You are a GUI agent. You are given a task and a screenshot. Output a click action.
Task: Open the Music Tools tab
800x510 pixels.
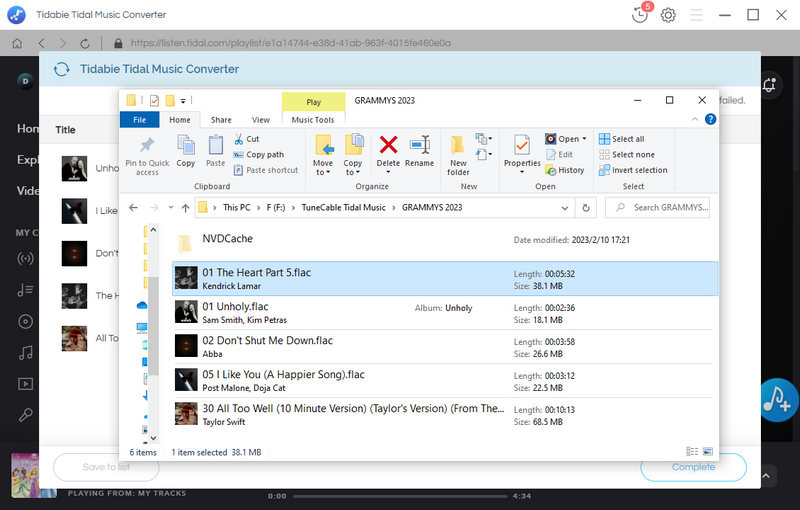[x=313, y=119]
